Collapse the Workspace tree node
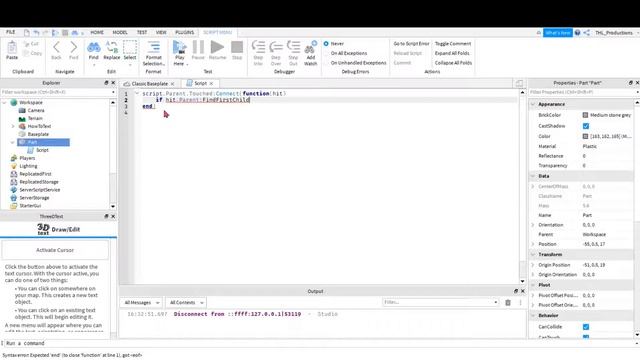Image resolution: width=640 pixels, height=360 pixels. pos(5,102)
